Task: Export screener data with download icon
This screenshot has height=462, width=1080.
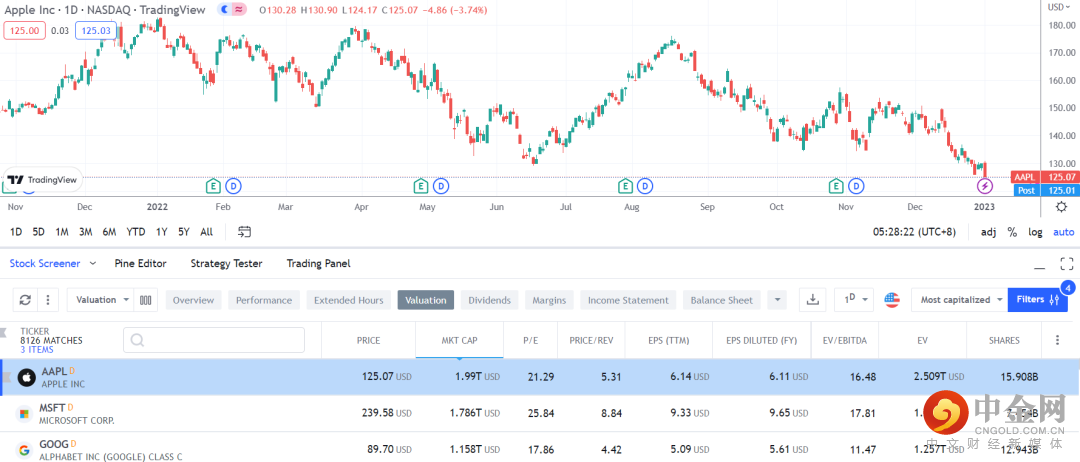Action: (x=813, y=300)
